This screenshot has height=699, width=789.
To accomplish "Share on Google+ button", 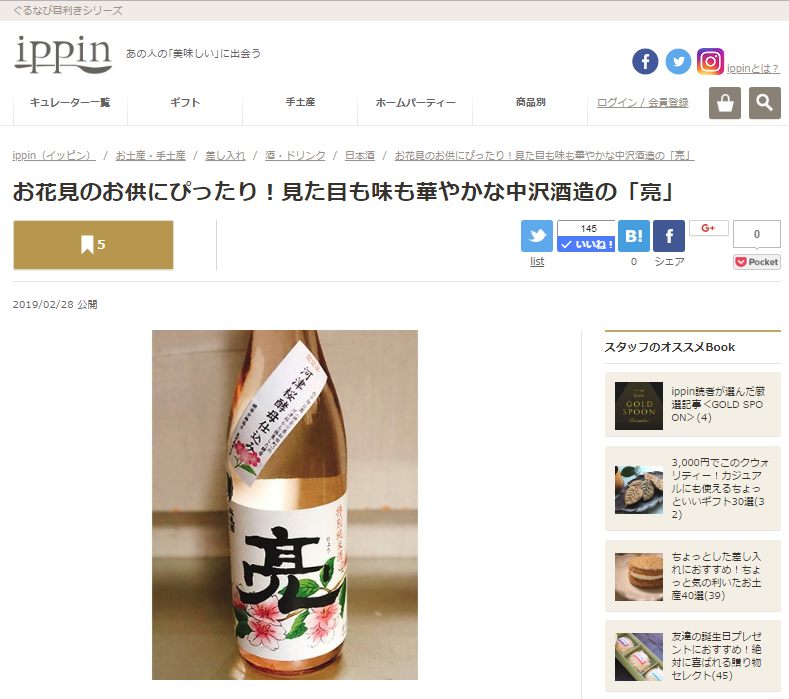I will click(x=708, y=228).
